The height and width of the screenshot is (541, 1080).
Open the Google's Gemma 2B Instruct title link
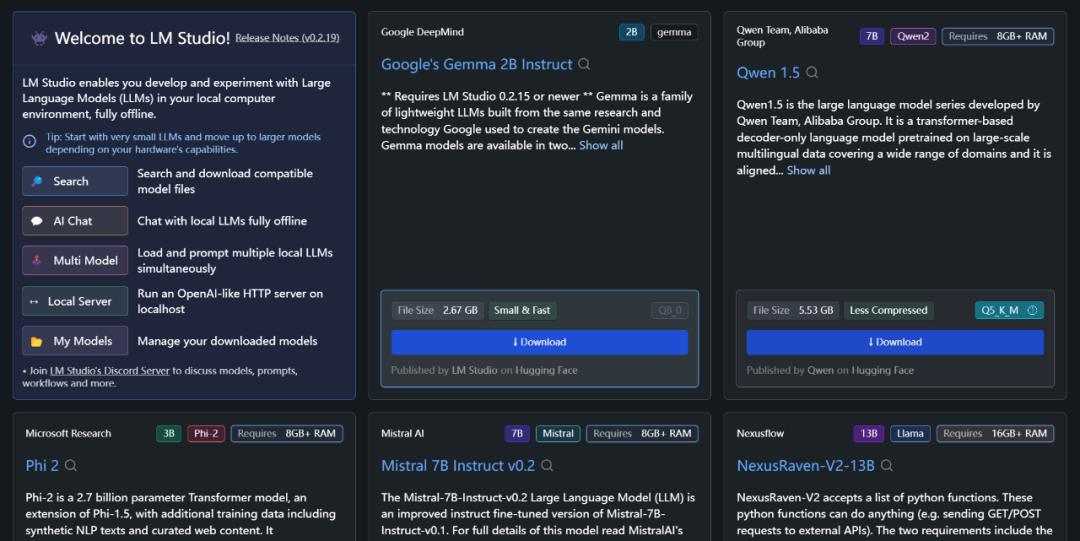click(x=477, y=64)
